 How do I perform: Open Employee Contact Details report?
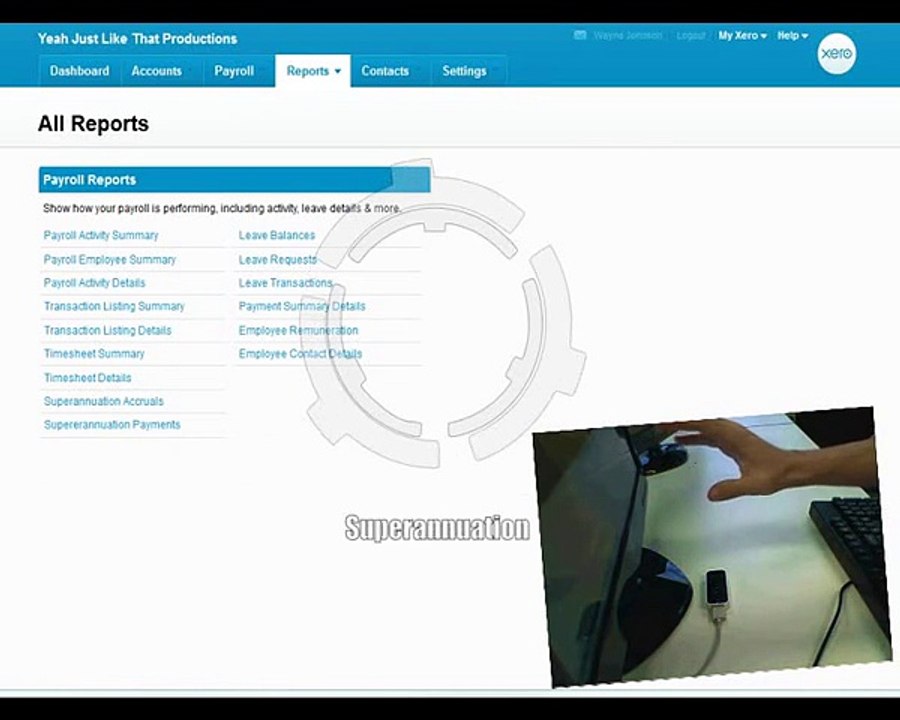pyautogui.click(x=300, y=354)
